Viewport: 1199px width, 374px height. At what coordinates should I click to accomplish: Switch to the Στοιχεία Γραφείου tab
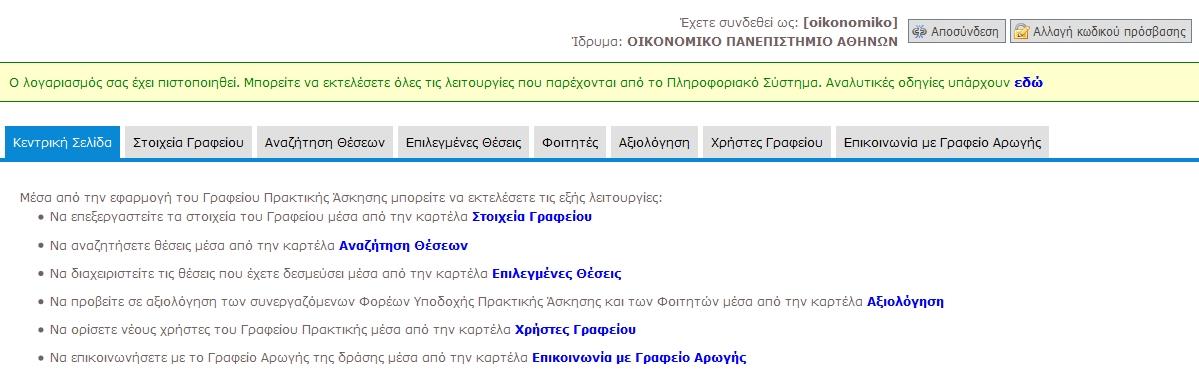coord(188,142)
